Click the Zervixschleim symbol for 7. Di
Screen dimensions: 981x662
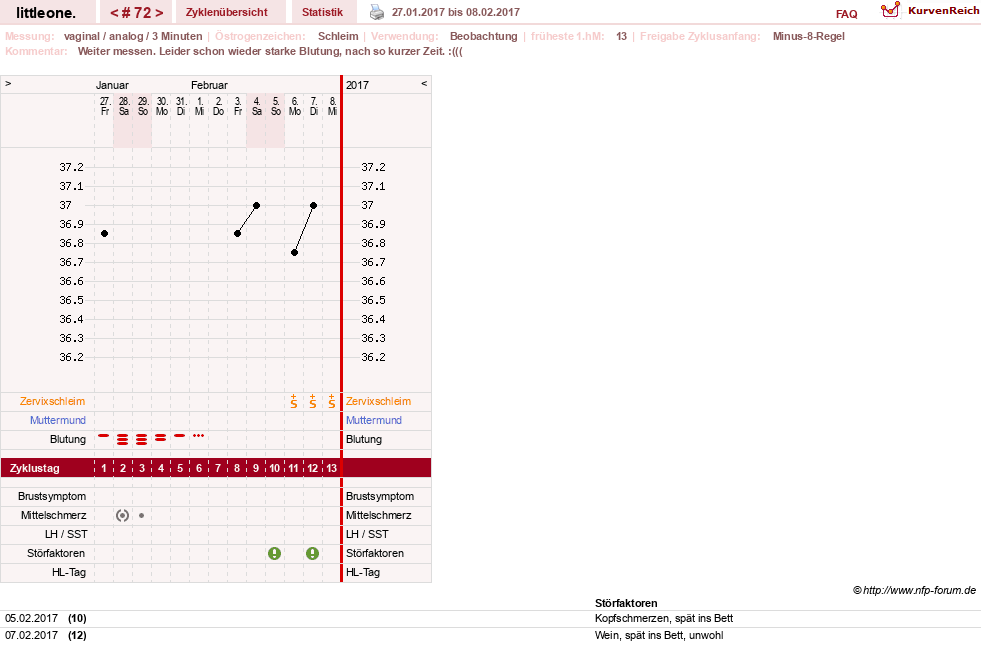tap(312, 401)
